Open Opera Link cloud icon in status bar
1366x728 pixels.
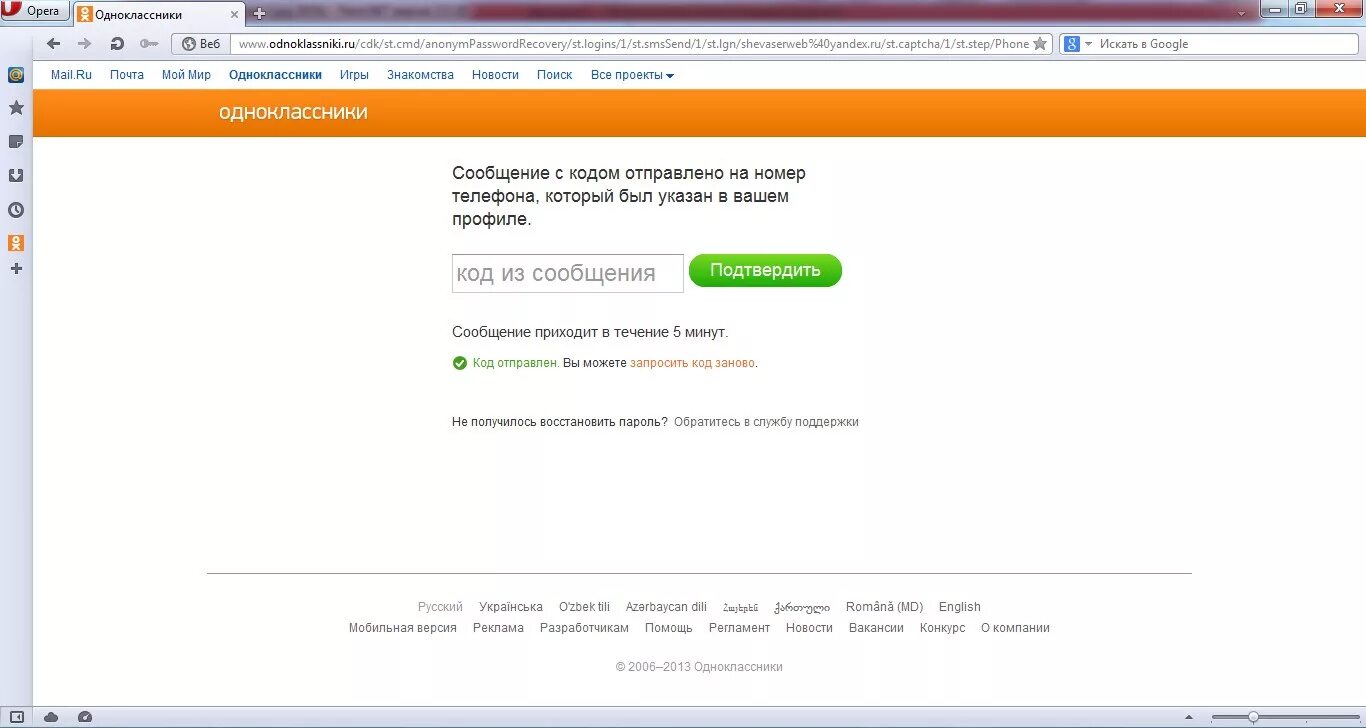click(x=51, y=717)
